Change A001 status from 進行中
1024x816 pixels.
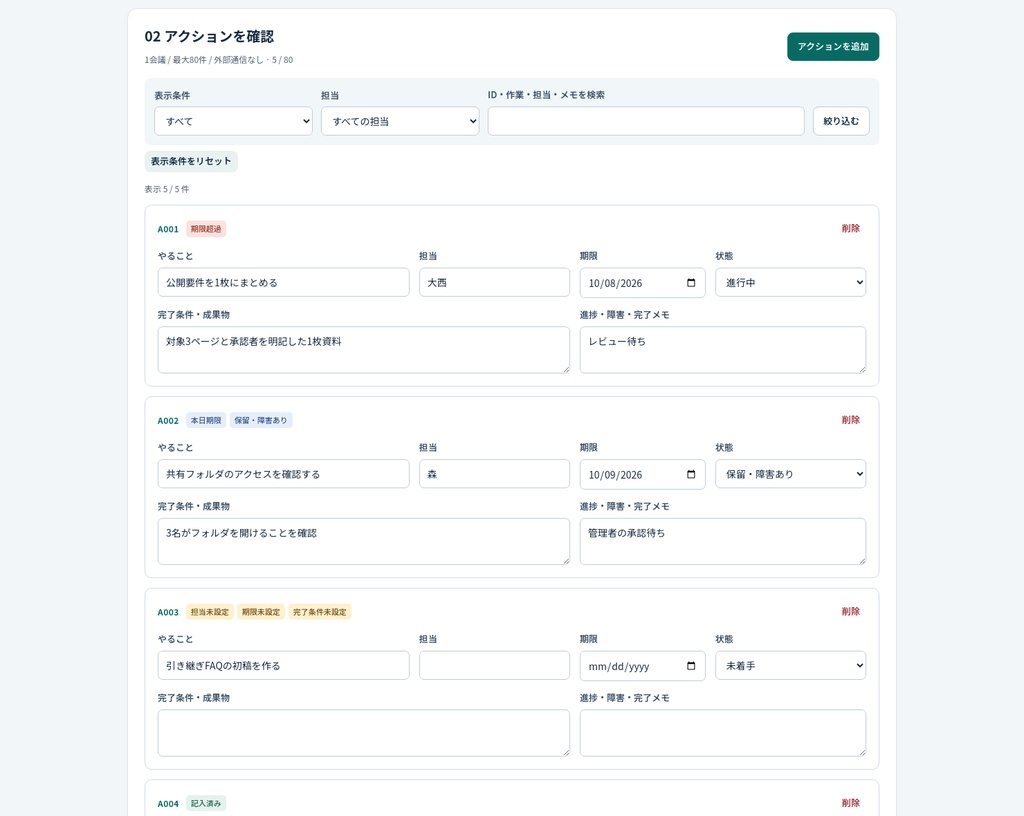(790, 283)
